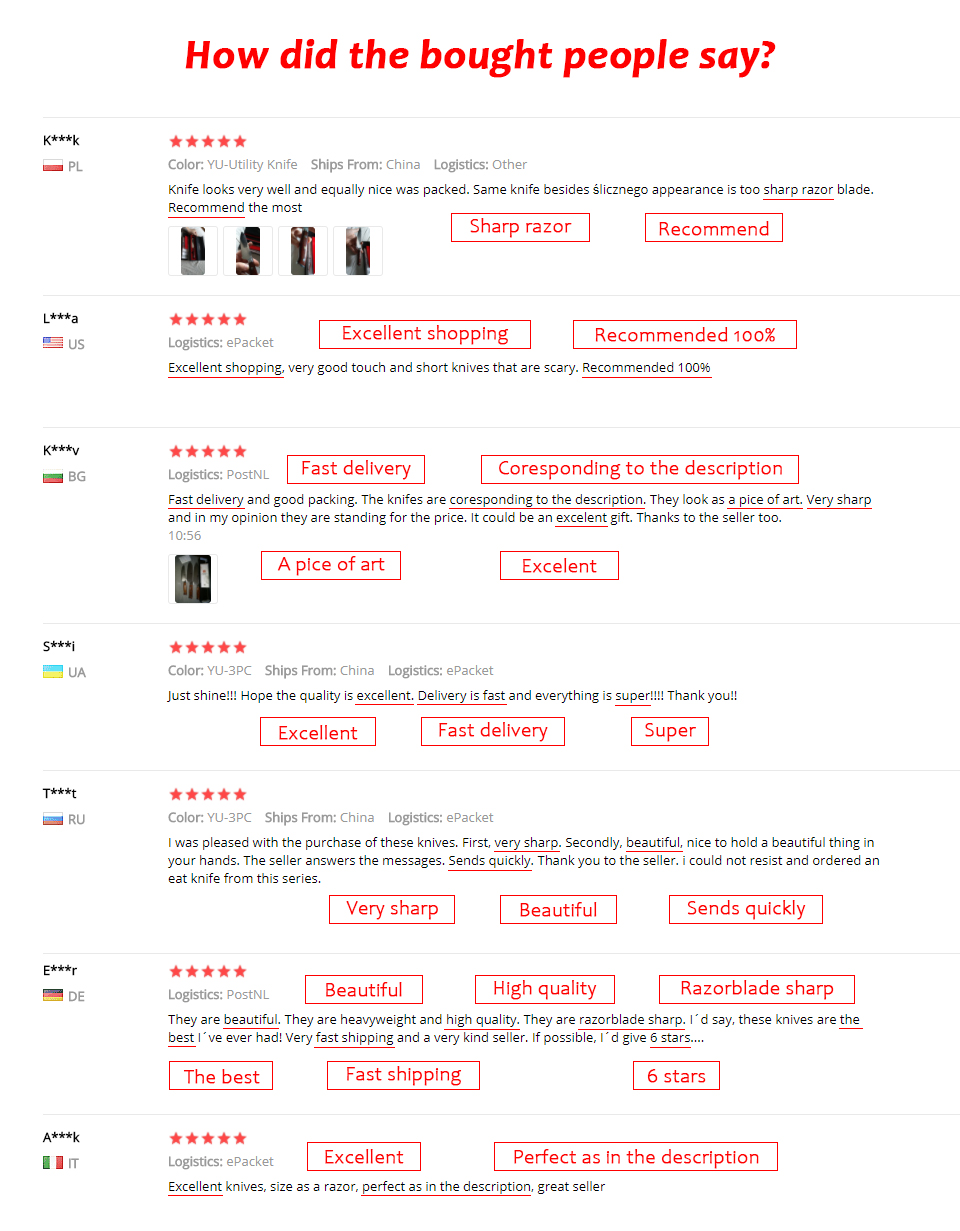Open the knife photo thumbnail in K***v's review
Viewport: 960px width, 1231px height.
[x=193, y=579]
